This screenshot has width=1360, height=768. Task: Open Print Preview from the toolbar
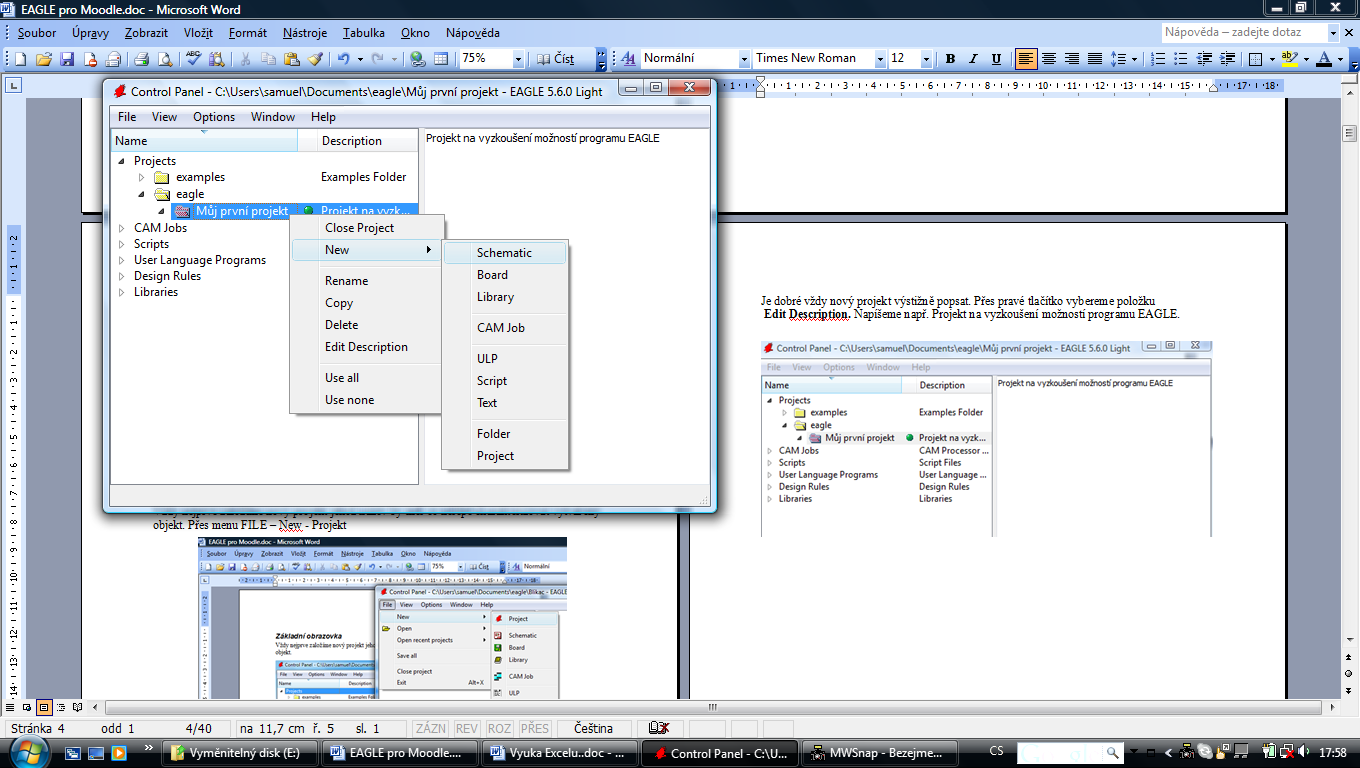point(165,59)
